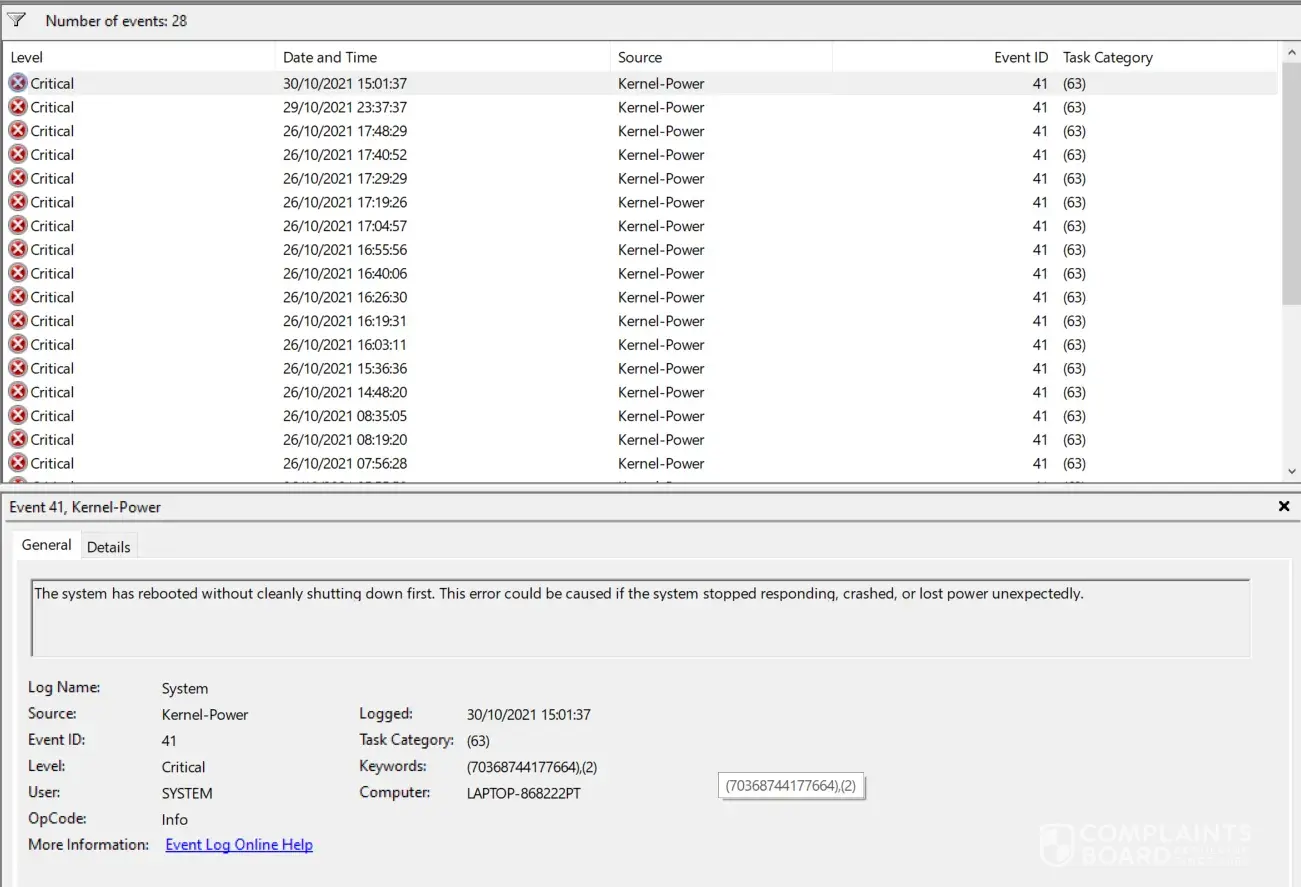Click critical icon of 26/10/2021 16:55:56 event

[x=18, y=250]
